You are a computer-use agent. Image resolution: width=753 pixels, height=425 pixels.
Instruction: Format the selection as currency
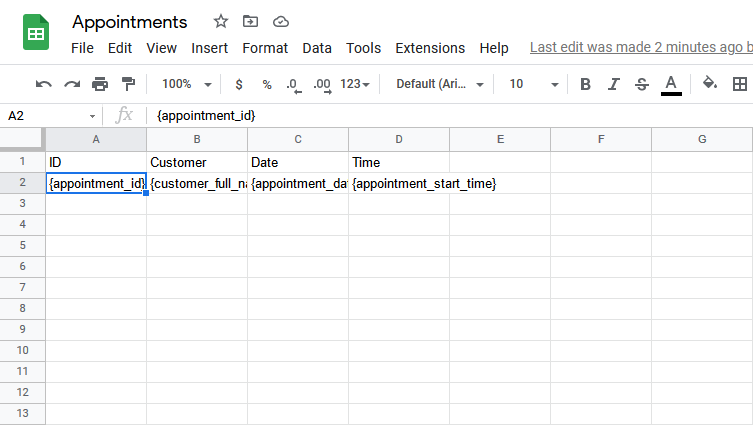click(x=238, y=84)
